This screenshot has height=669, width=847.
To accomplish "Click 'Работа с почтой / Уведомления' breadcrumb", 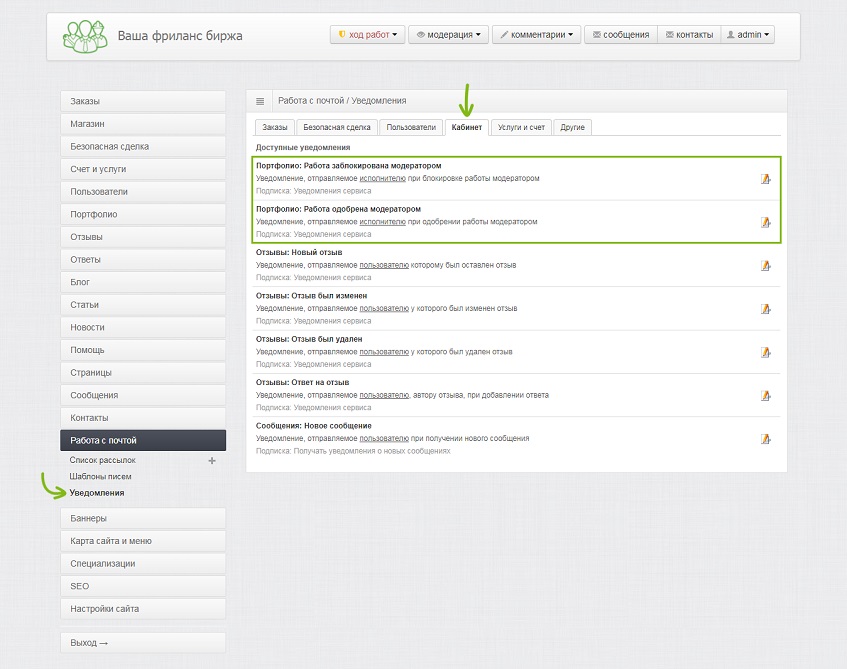I will pos(342,101).
